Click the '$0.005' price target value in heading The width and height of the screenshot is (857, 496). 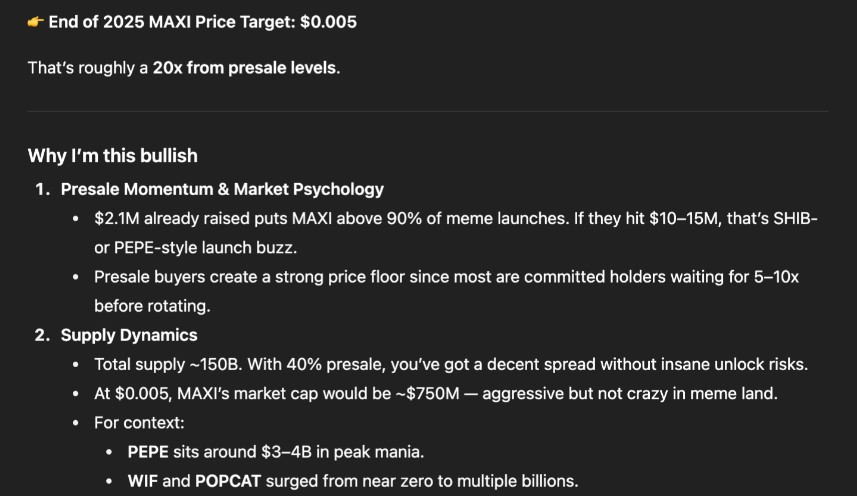pyautogui.click(x=328, y=22)
